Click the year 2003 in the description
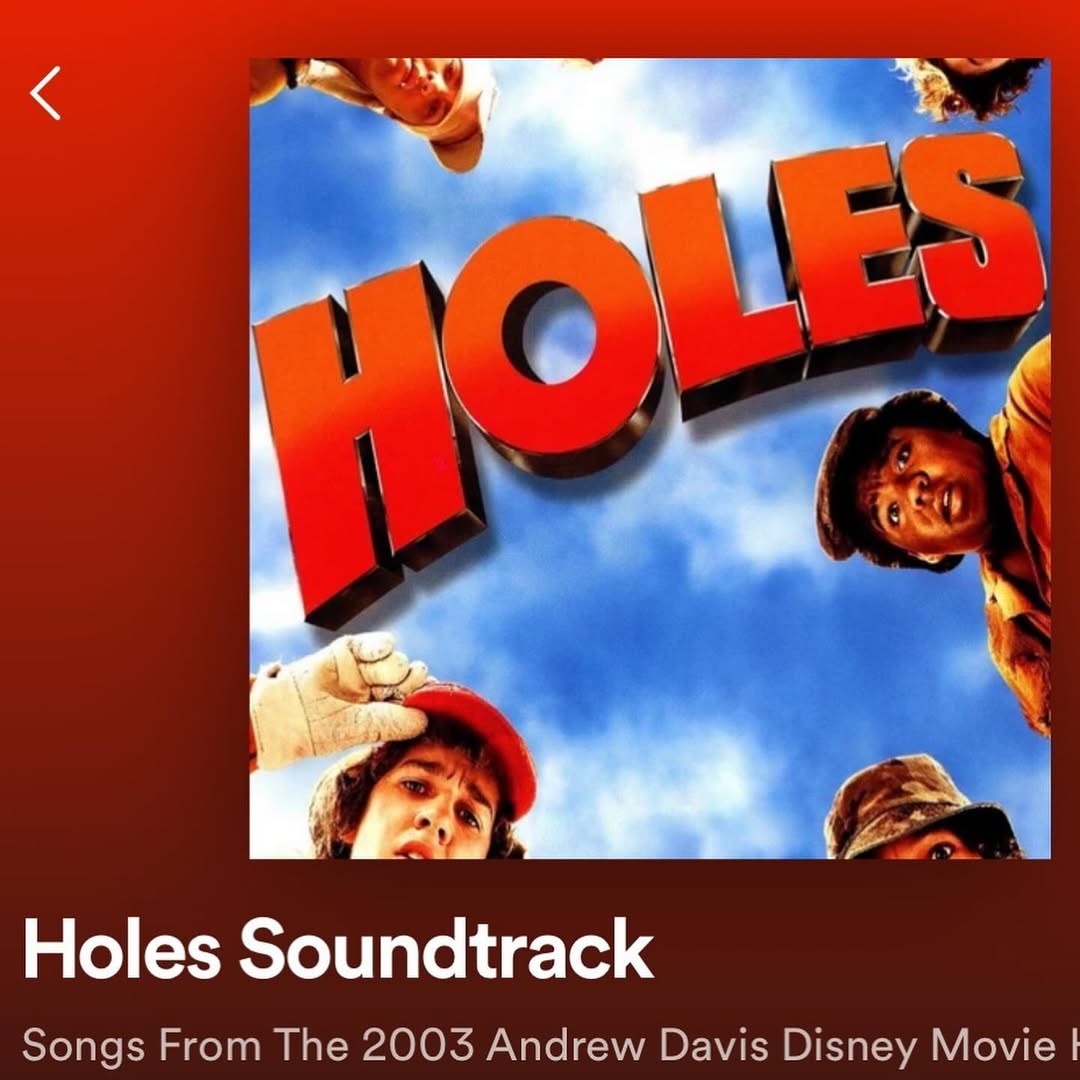This screenshot has width=1080, height=1080. pyautogui.click(x=418, y=1046)
